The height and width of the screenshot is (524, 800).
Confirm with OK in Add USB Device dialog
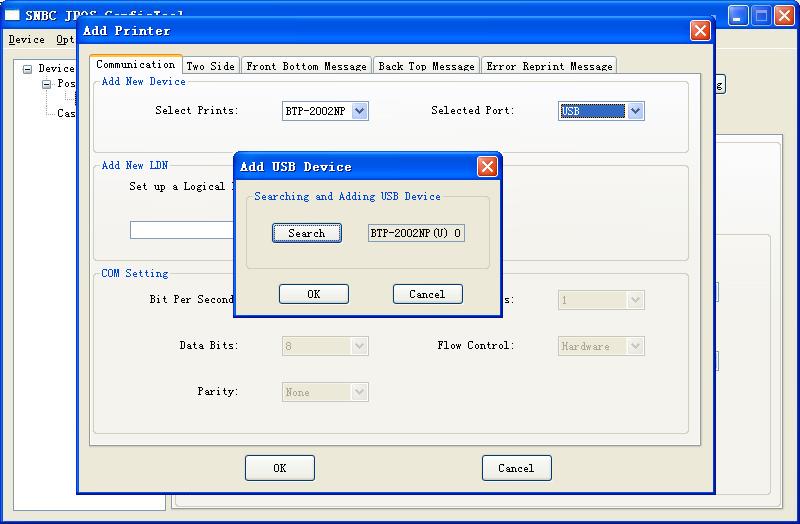click(x=314, y=294)
